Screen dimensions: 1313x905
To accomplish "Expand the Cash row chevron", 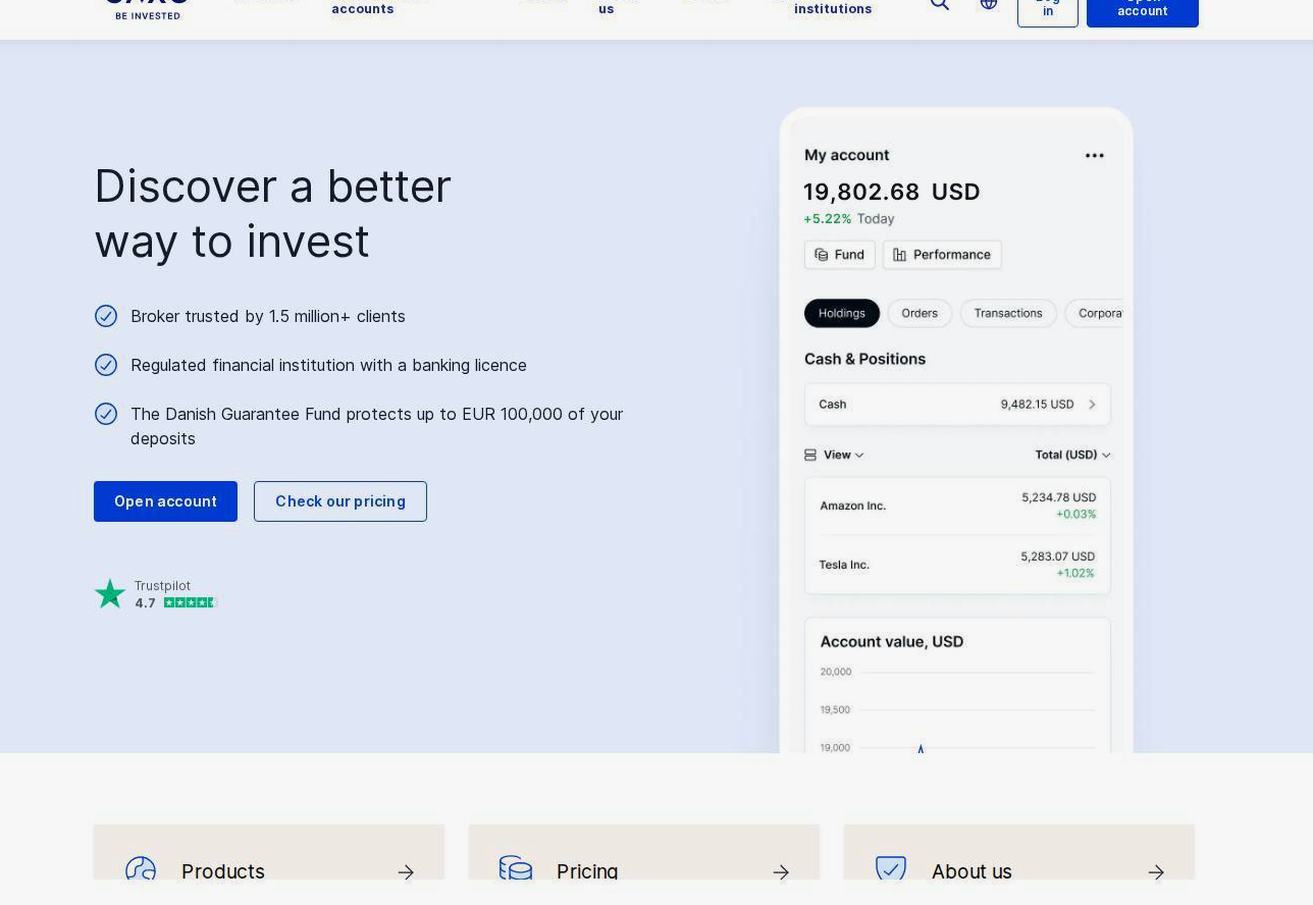I will [1092, 405].
